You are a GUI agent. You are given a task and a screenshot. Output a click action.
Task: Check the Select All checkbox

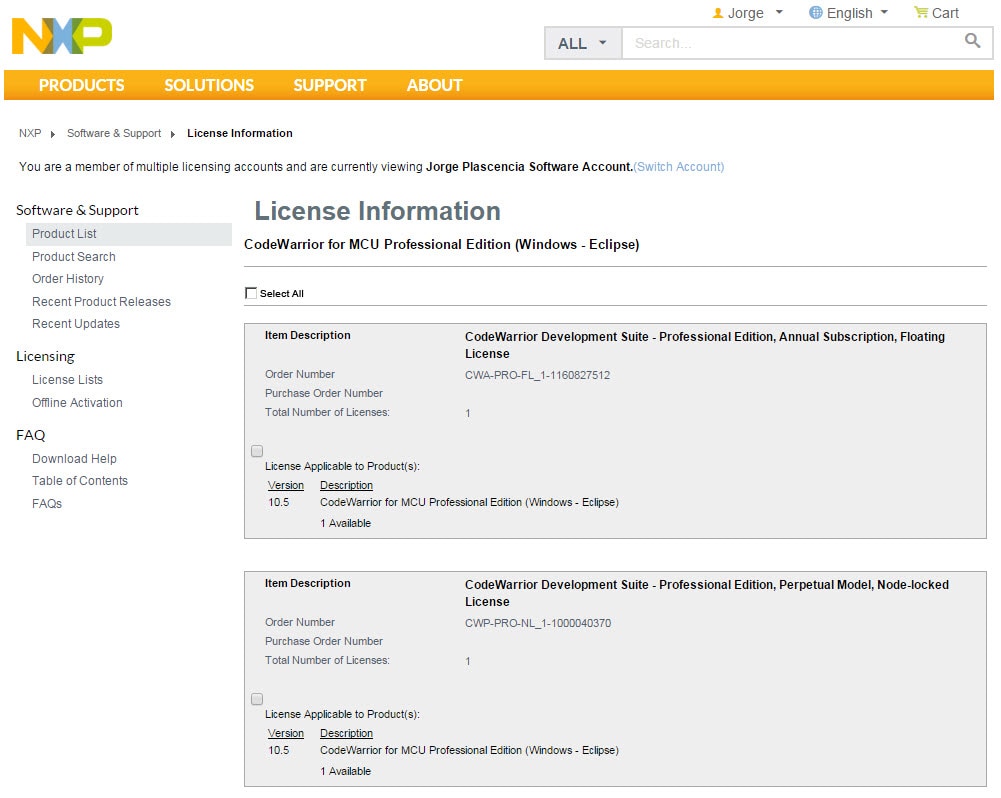click(251, 293)
